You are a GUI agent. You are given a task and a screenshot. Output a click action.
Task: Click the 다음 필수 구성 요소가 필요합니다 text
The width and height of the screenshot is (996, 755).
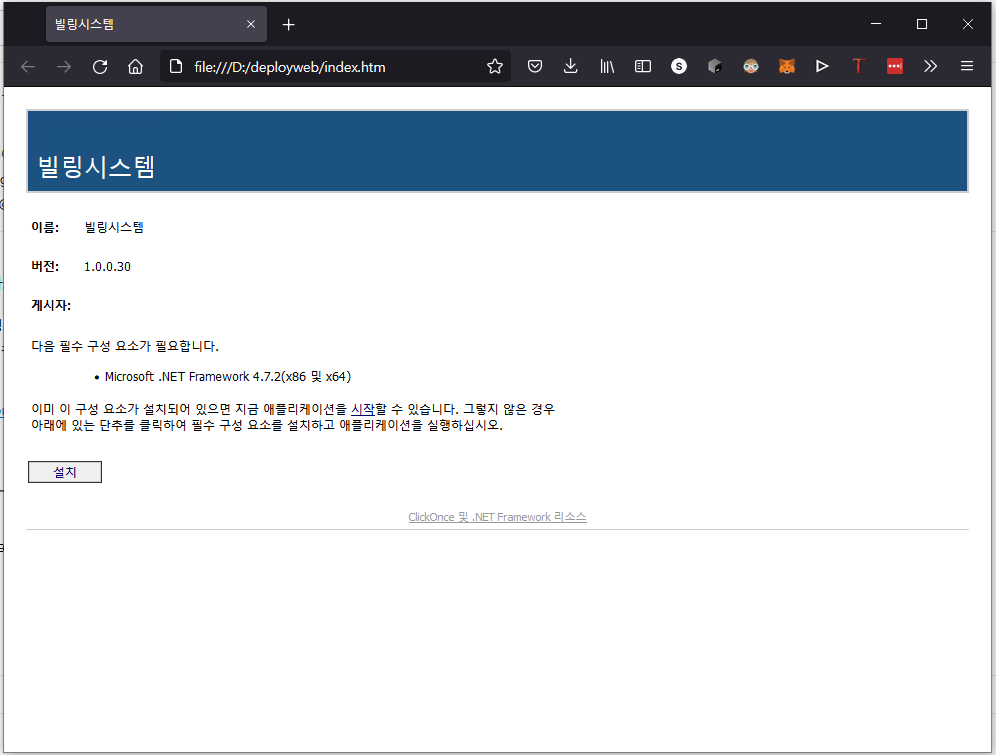[125, 346]
